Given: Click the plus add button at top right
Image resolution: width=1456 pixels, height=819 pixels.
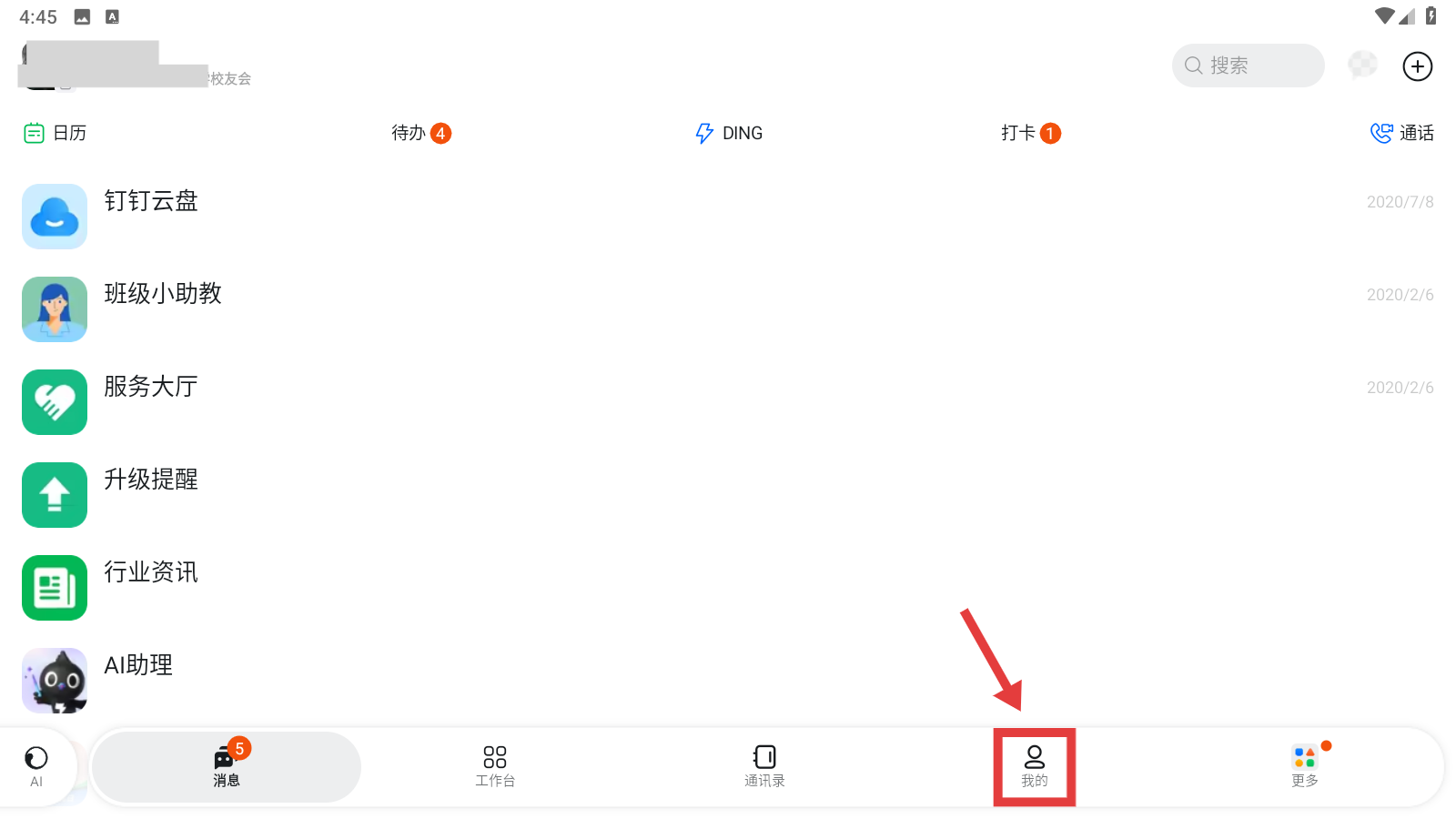Looking at the screenshot, I should [1417, 66].
